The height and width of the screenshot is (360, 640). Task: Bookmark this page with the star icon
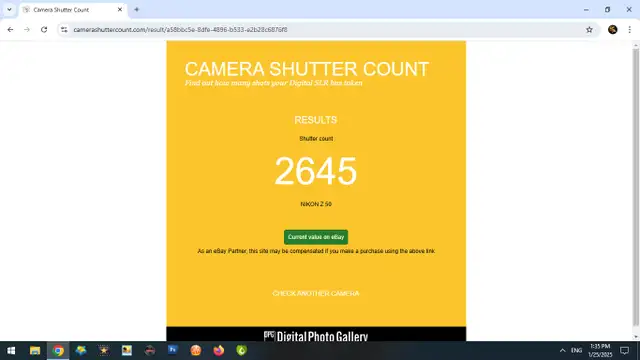pyautogui.click(x=589, y=29)
